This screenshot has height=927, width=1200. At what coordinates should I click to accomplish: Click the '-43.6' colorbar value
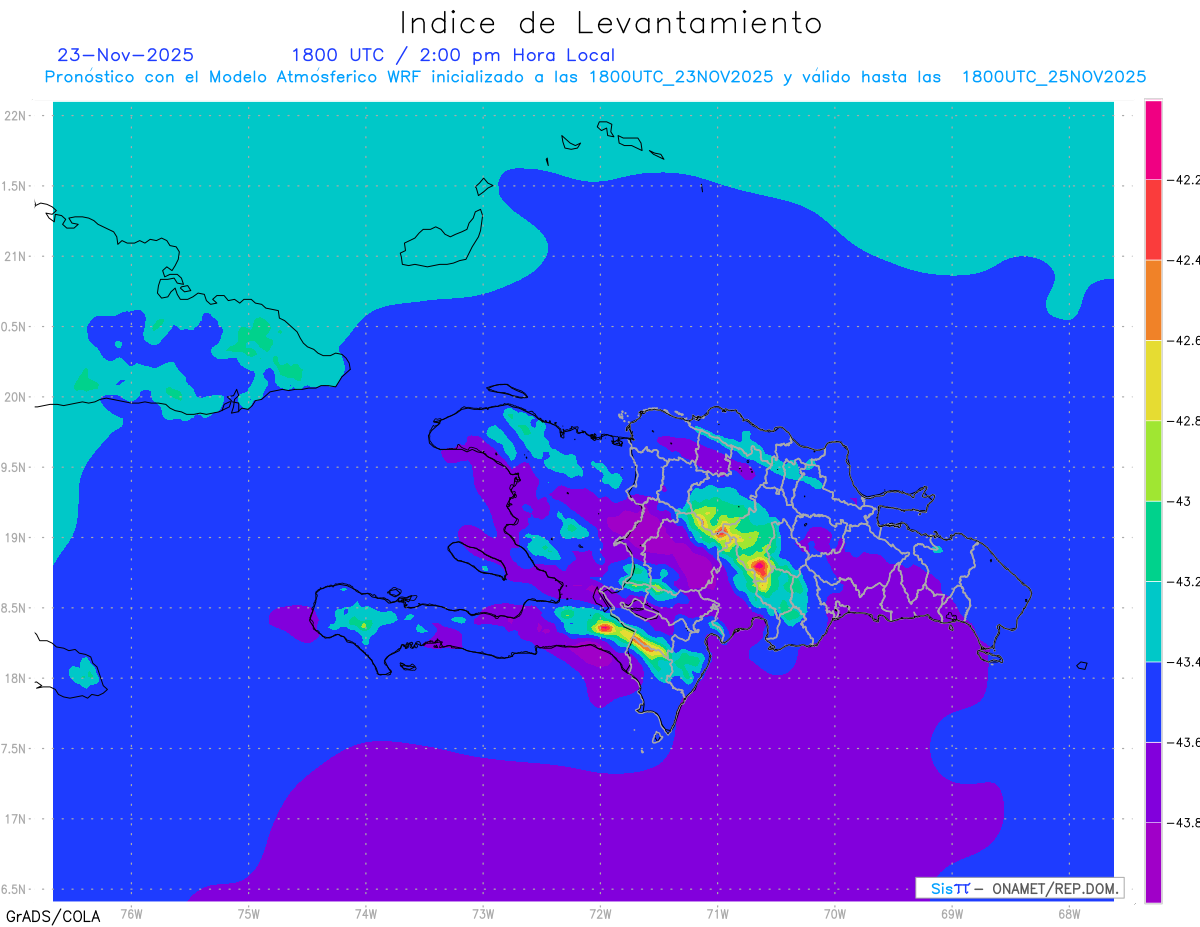(1184, 742)
